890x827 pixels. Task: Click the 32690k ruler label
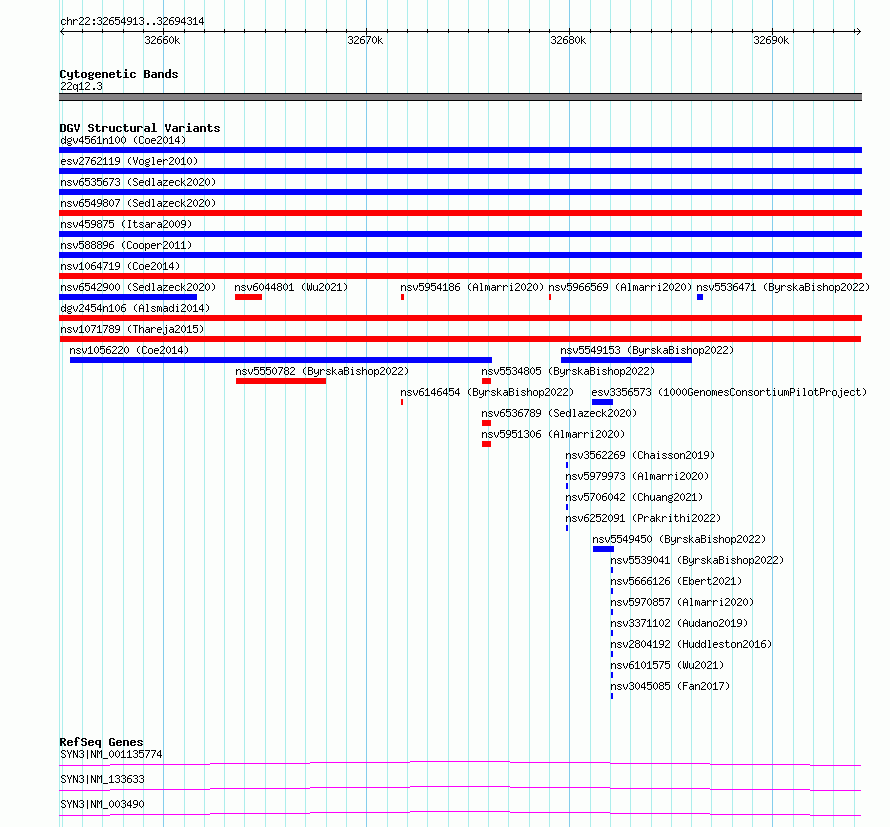coord(771,40)
